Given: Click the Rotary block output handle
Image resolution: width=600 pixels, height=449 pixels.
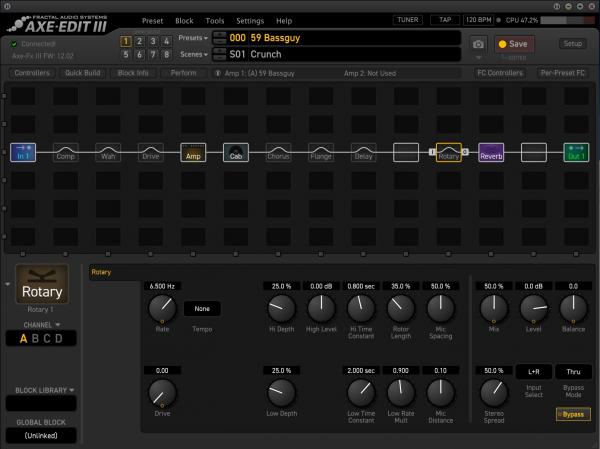Looking at the screenshot, I should point(465,152).
